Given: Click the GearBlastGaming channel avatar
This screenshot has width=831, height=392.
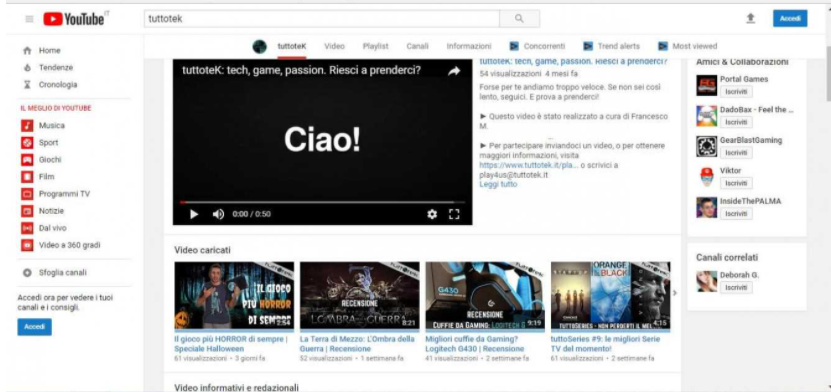Looking at the screenshot, I should pyautogui.click(x=706, y=147).
